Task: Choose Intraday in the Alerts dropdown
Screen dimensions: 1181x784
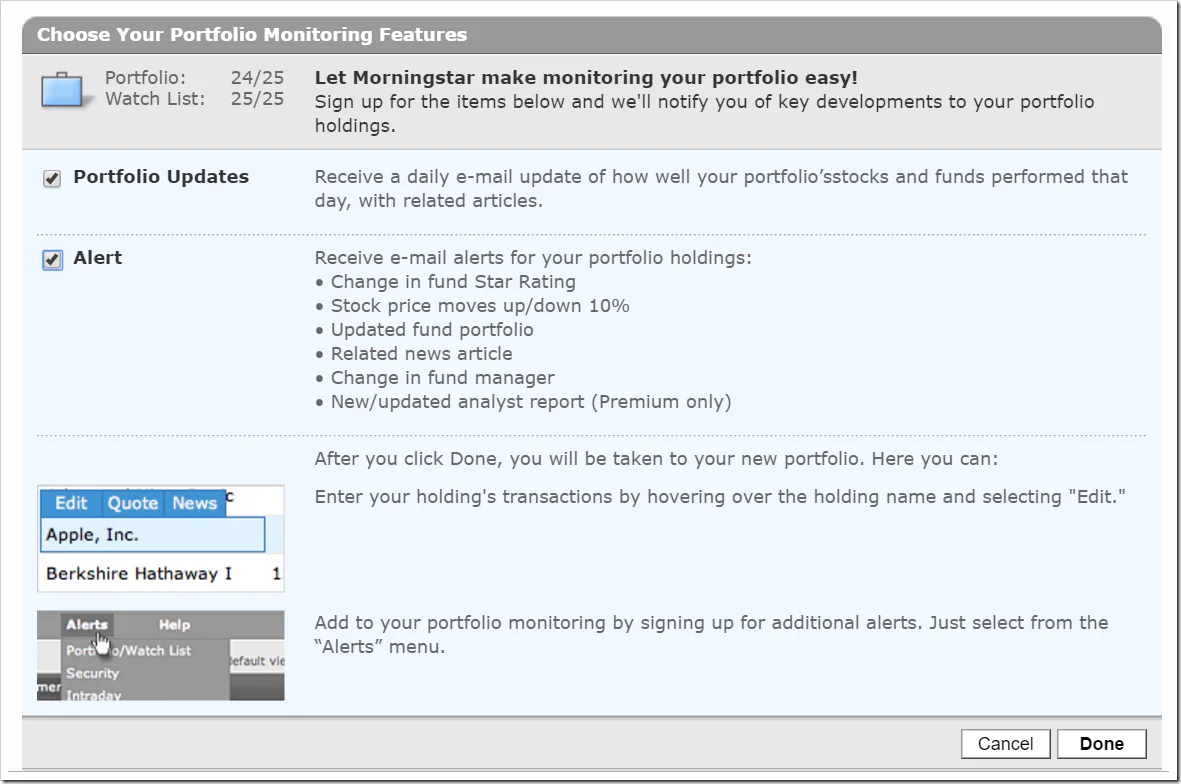Action: point(93,694)
